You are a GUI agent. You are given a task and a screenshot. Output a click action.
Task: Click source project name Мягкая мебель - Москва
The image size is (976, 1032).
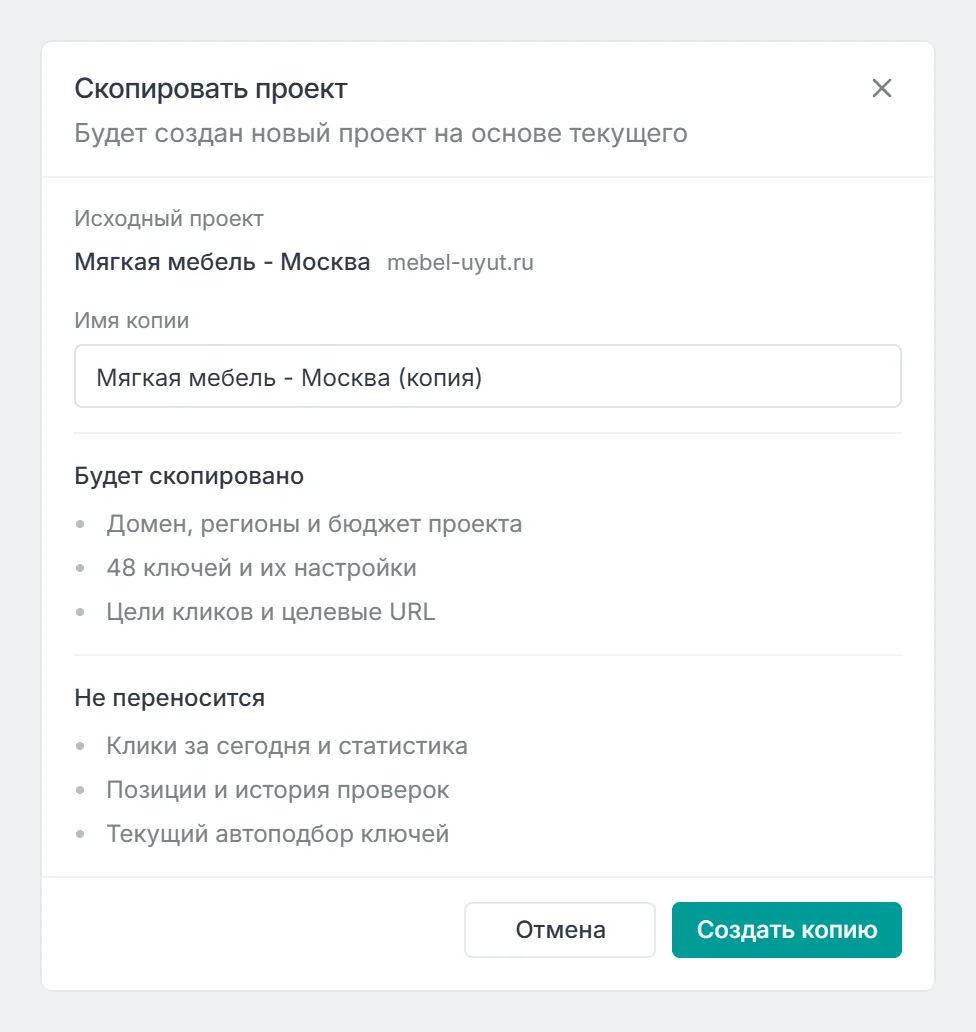pos(222,262)
